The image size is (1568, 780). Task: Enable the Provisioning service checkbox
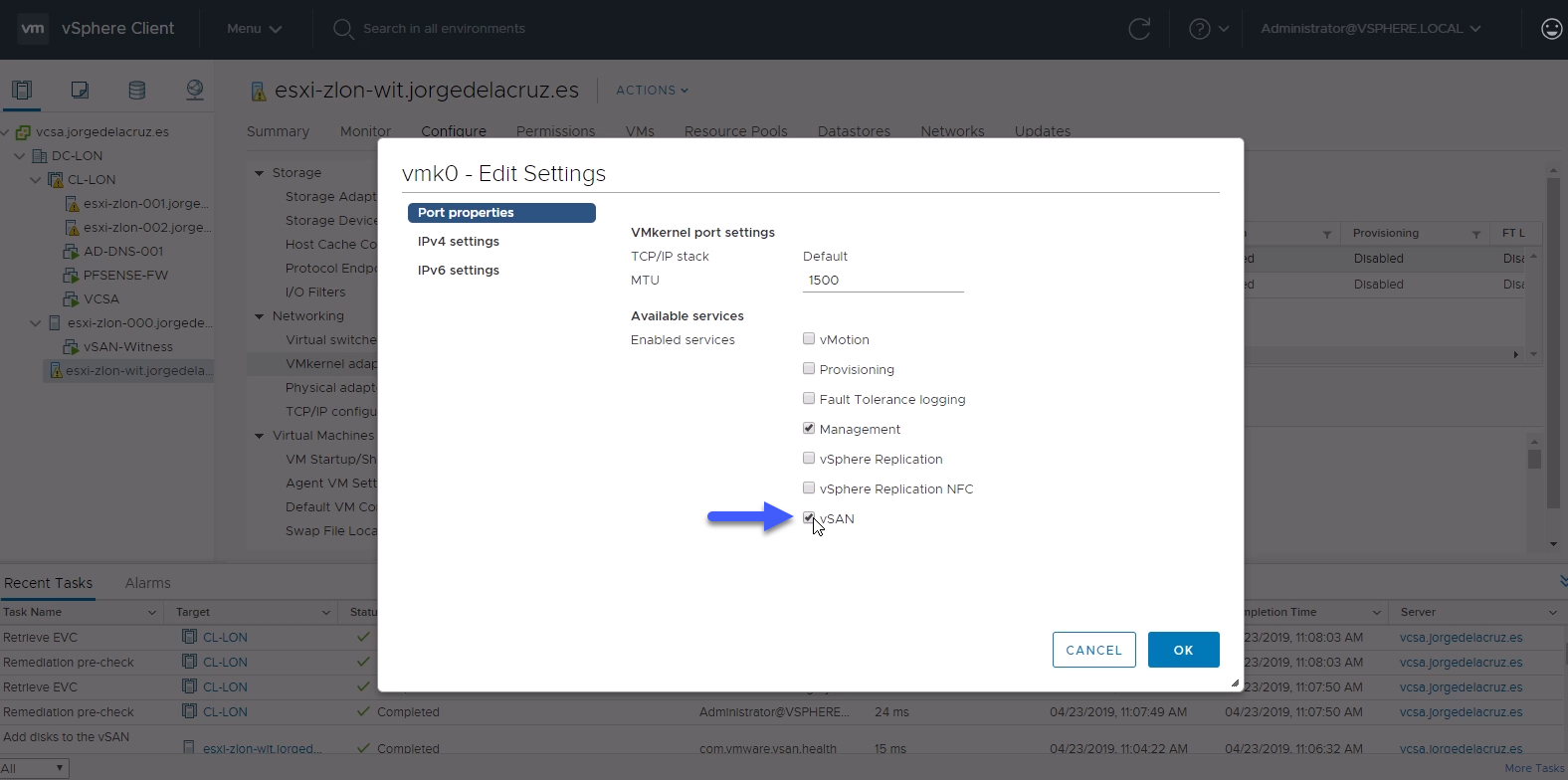[809, 369]
